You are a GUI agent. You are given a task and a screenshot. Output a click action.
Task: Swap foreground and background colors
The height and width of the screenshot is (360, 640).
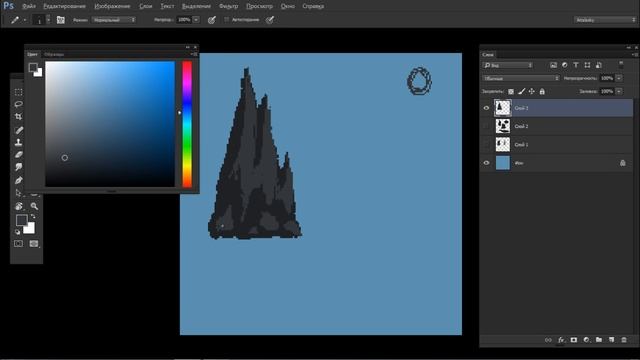coord(33,216)
